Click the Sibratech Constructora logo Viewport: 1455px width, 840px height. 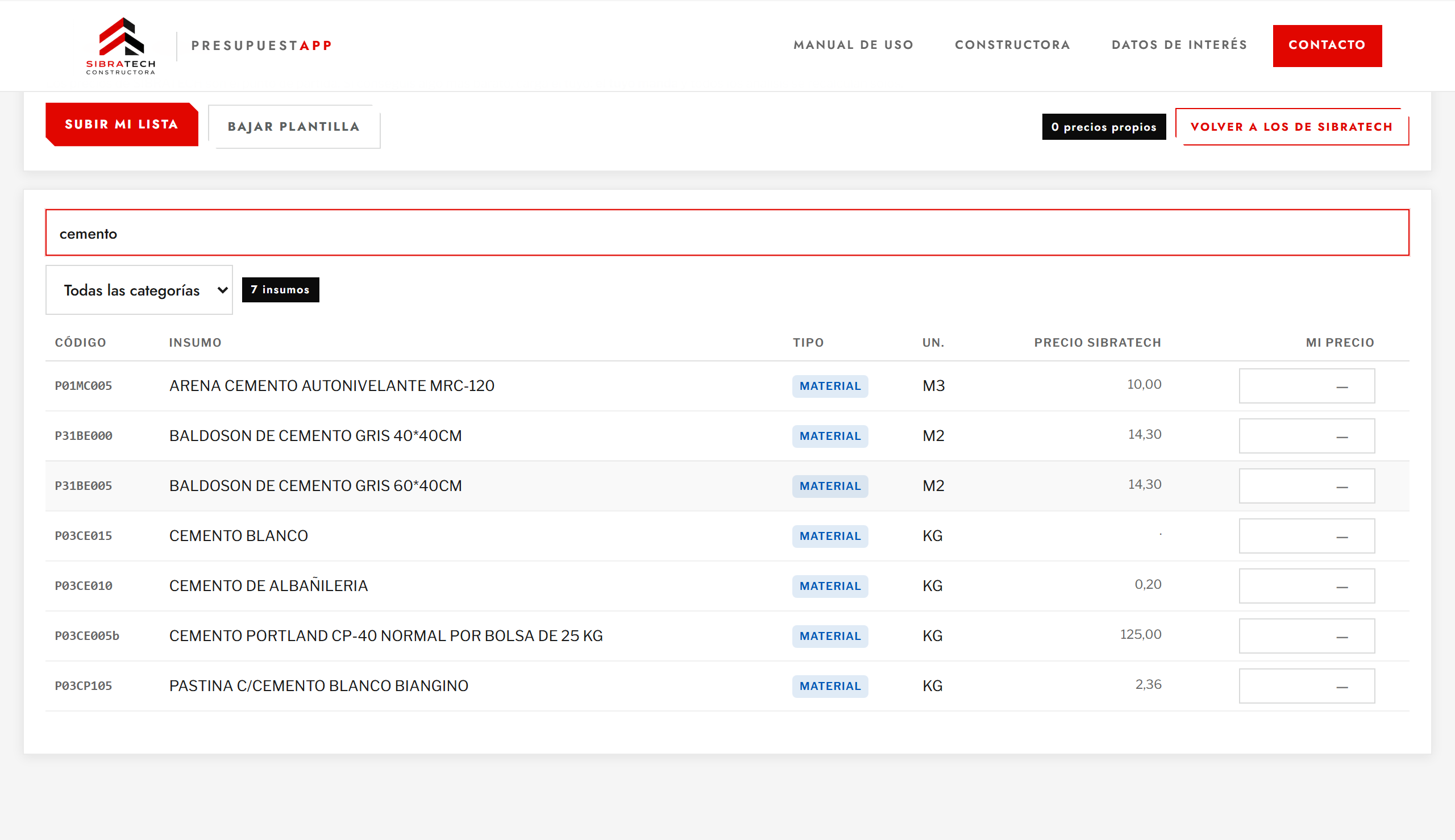click(120, 45)
